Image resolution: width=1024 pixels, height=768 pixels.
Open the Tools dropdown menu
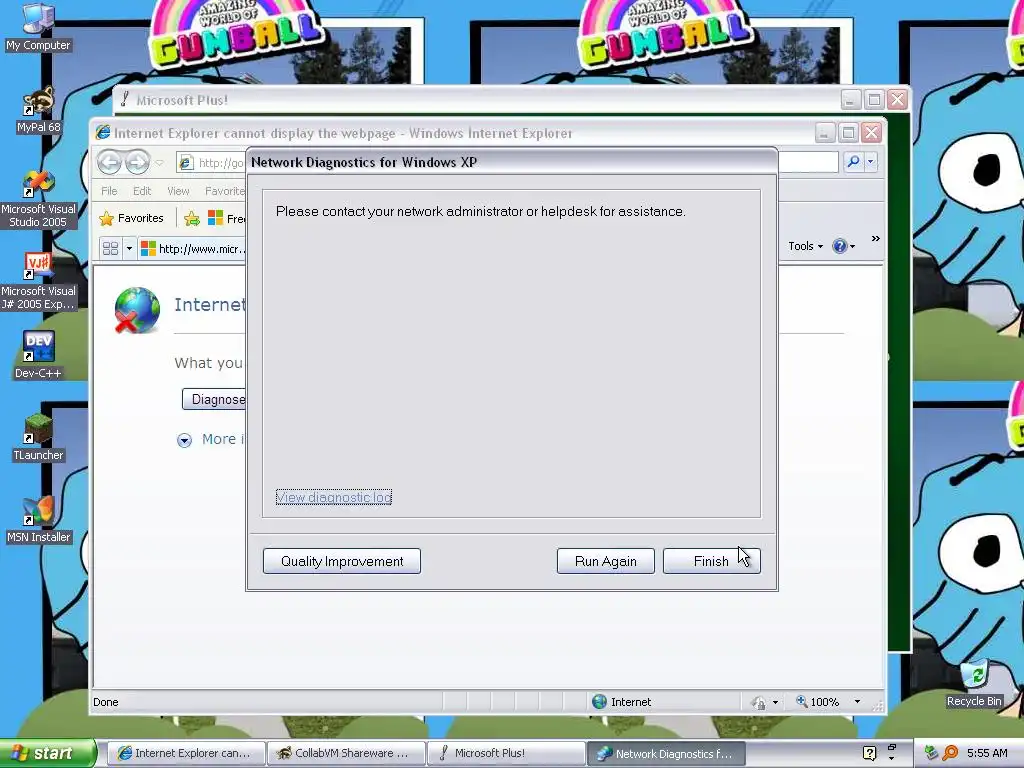point(805,246)
